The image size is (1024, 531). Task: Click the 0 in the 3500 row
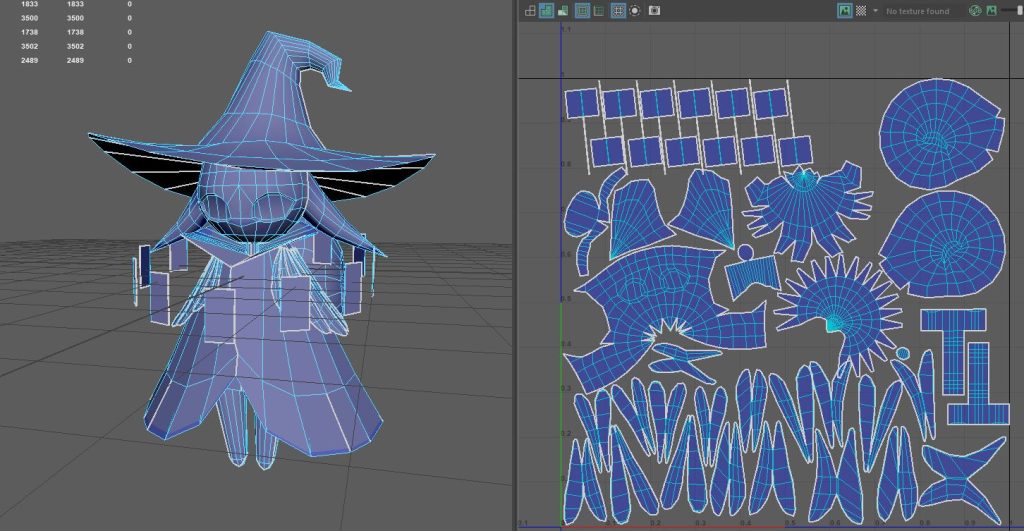[129, 18]
